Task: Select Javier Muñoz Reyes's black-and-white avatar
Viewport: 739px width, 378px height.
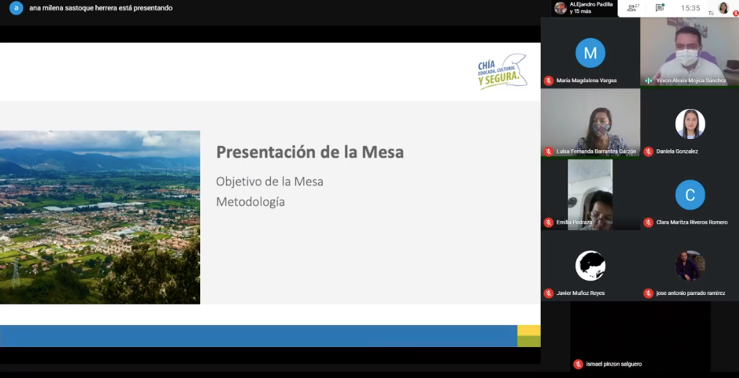Action: click(x=591, y=266)
